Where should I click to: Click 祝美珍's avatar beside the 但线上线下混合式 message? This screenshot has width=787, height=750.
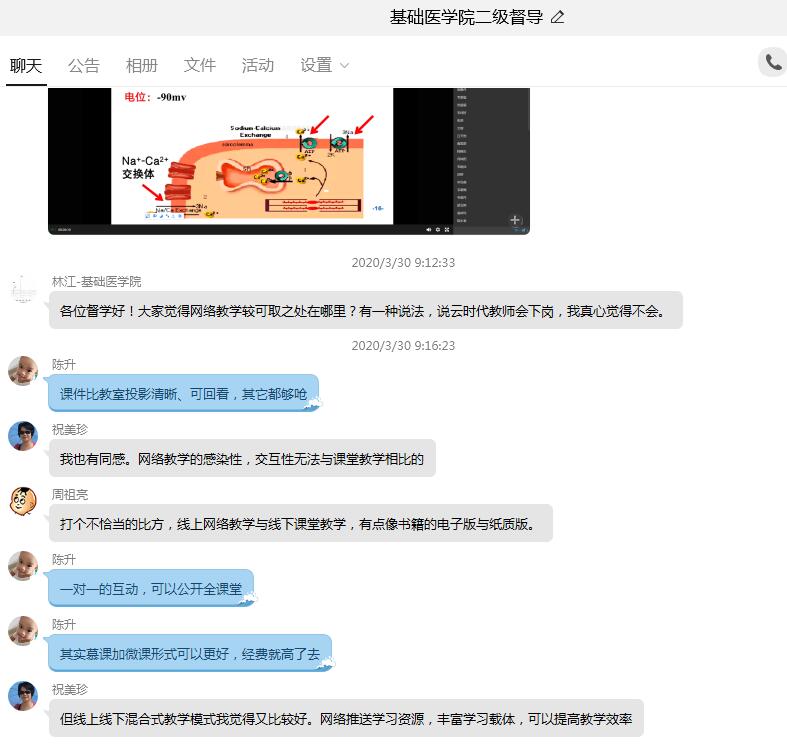pos(23,696)
